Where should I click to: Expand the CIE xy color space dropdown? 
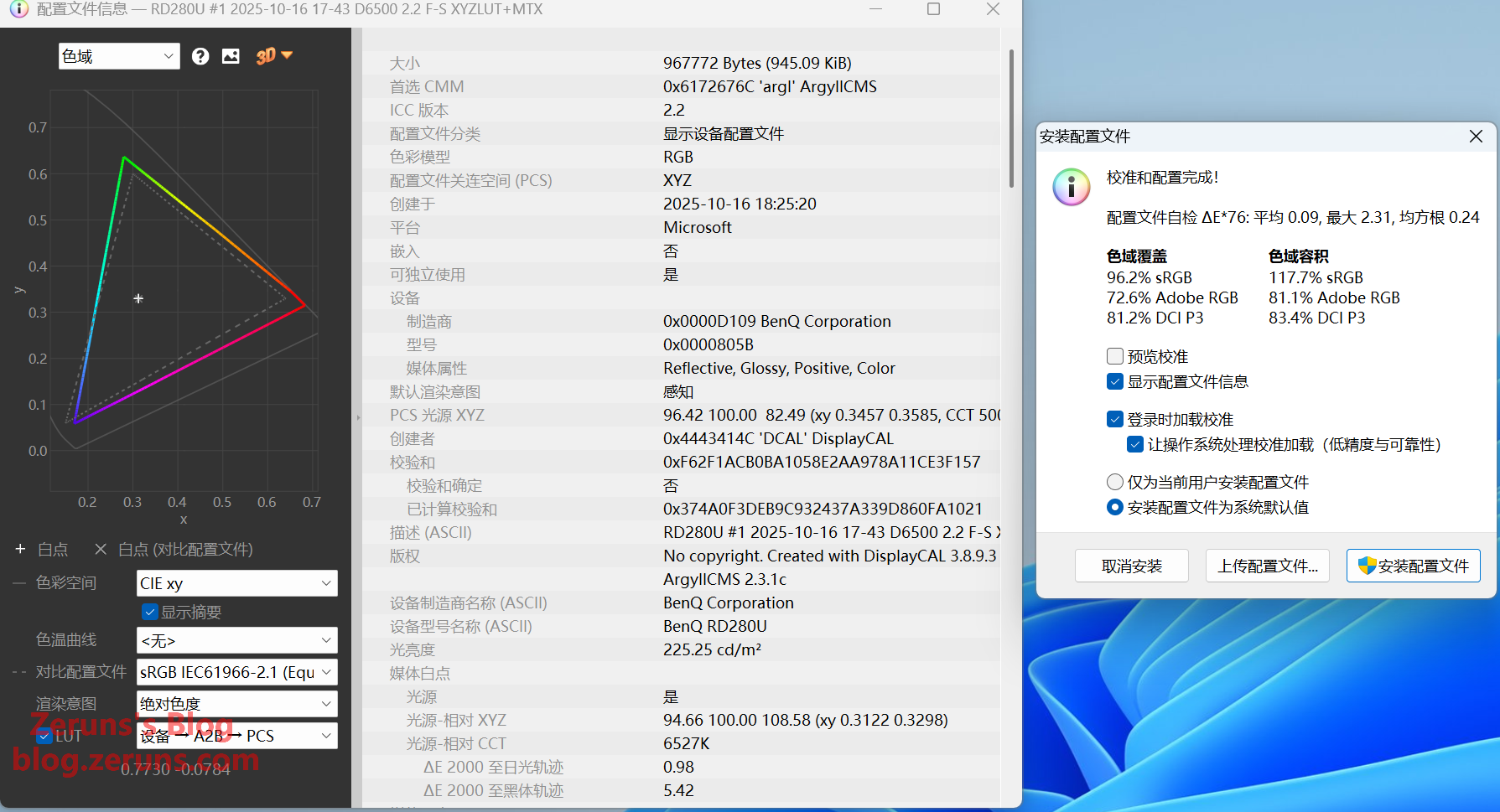pyautogui.click(x=236, y=583)
